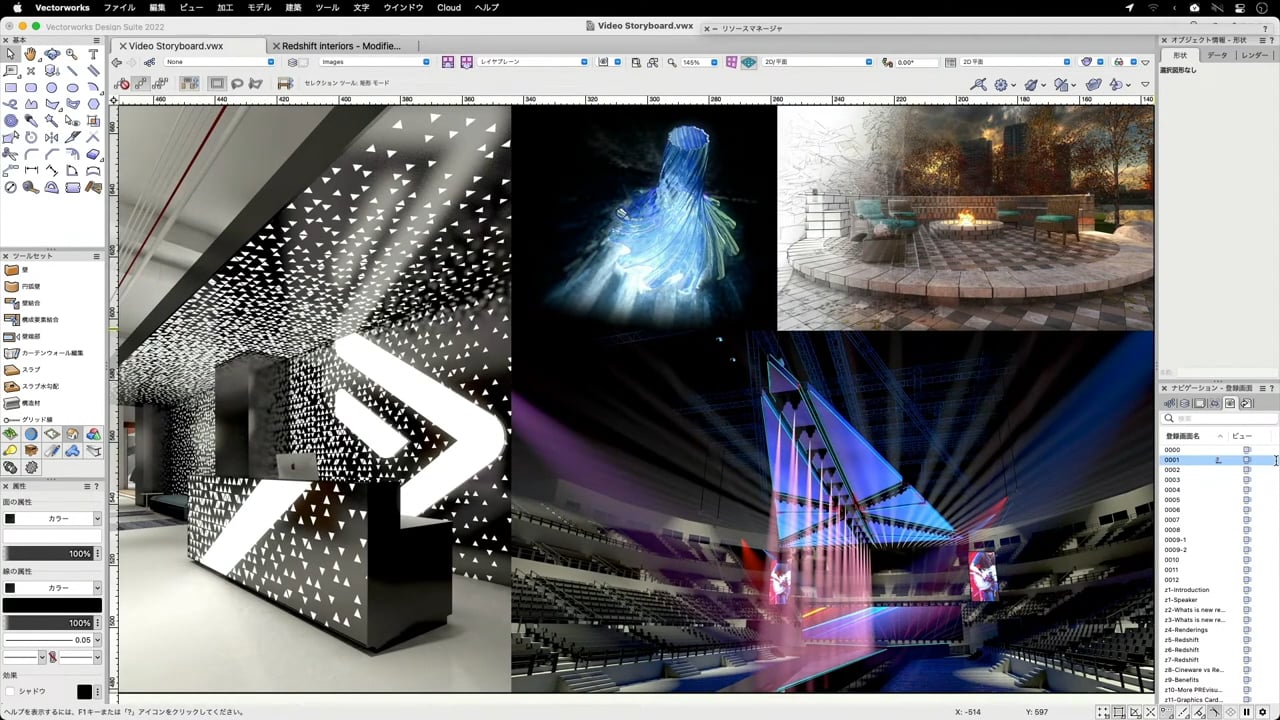Expand the 145% zoom dropdown
The width and height of the screenshot is (1280, 720).
[714, 62]
